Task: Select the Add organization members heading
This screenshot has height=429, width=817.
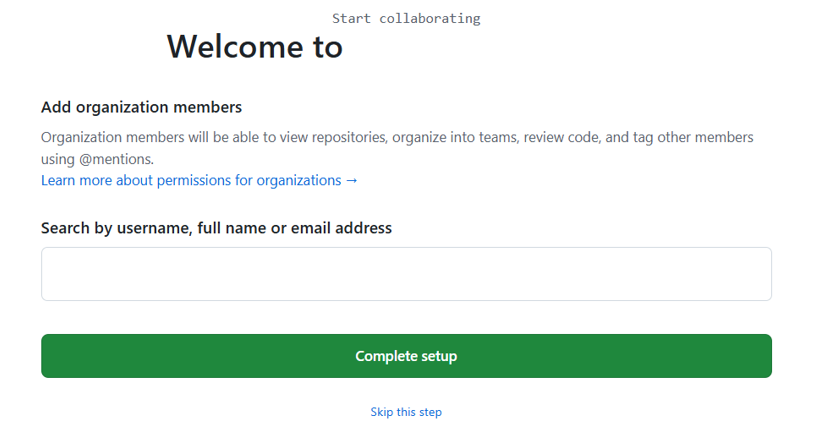Action: (x=141, y=107)
